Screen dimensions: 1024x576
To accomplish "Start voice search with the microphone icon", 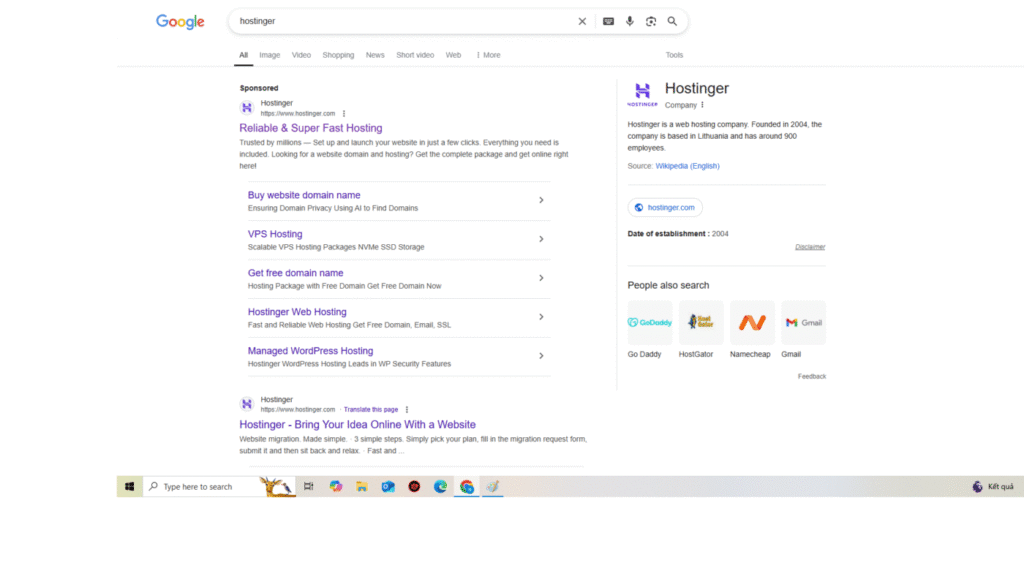I will [630, 22].
